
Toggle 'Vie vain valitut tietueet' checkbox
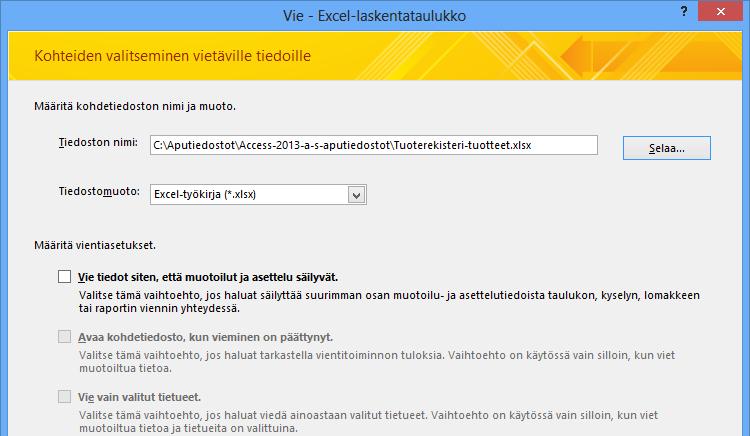65,396
